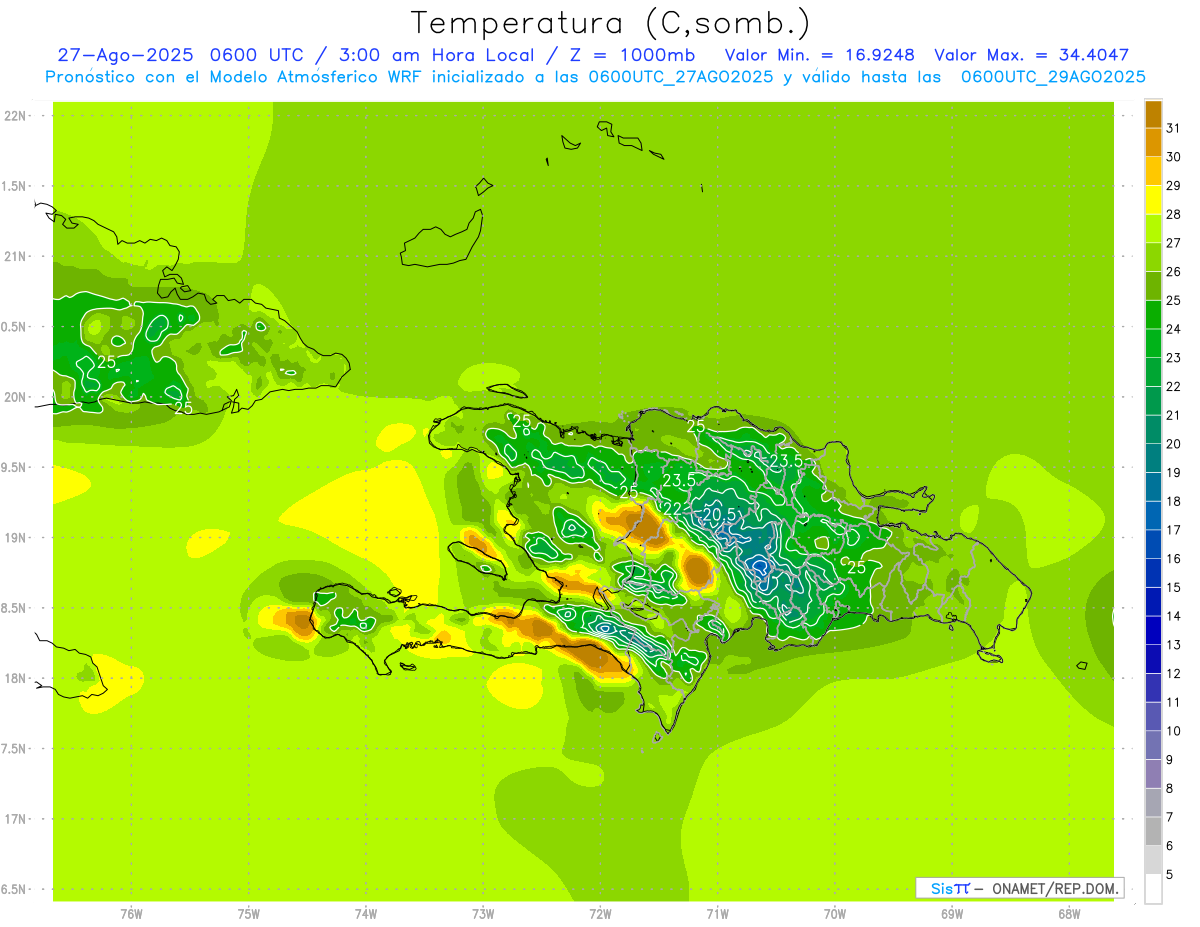This screenshot has width=1200, height=927.
Task: Click the '74W' longitude axis label
Action: point(366,914)
